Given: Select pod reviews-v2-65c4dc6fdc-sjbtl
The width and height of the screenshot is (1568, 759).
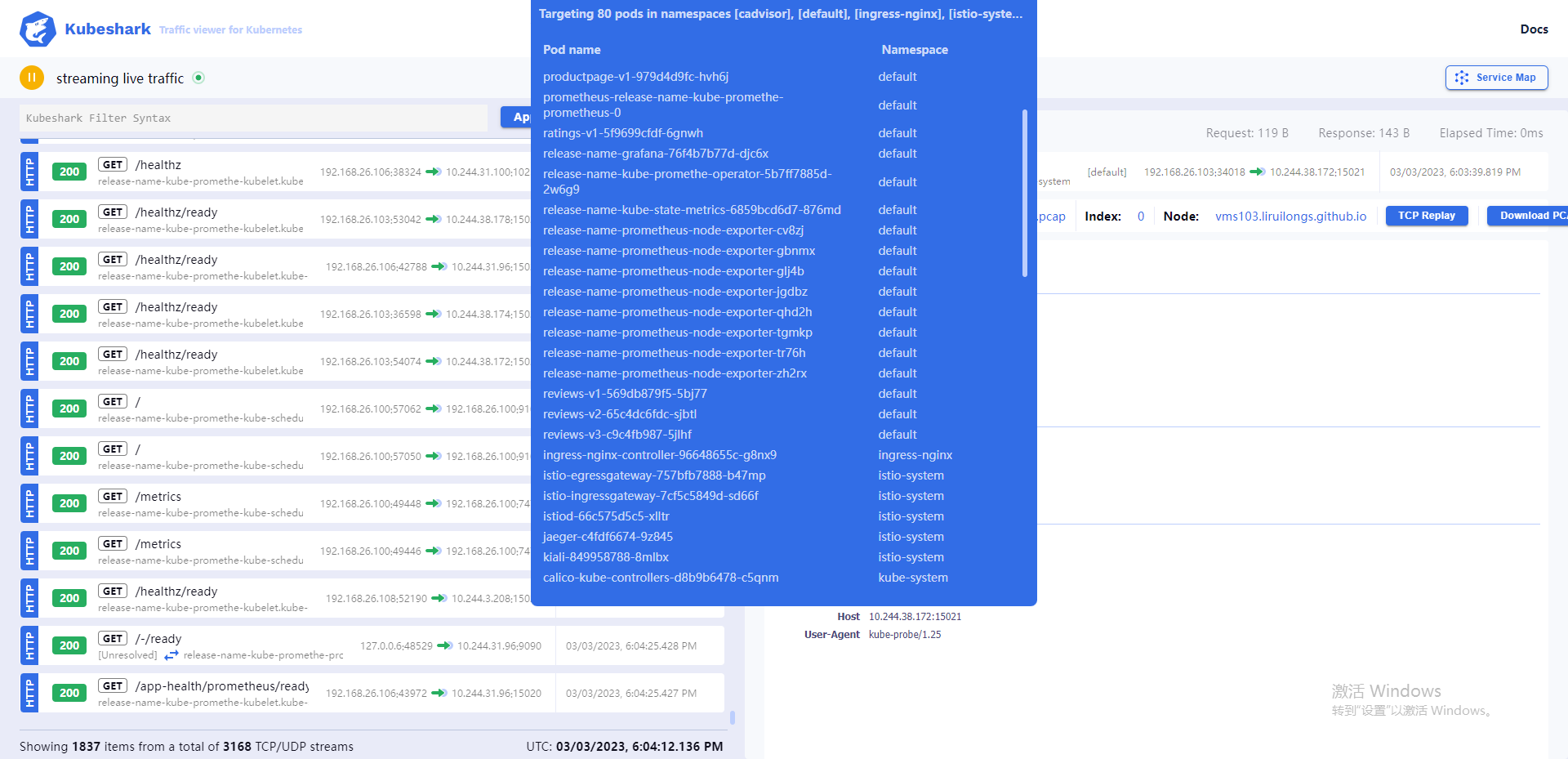Looking at the screenshot, I should tap(620, 414).
